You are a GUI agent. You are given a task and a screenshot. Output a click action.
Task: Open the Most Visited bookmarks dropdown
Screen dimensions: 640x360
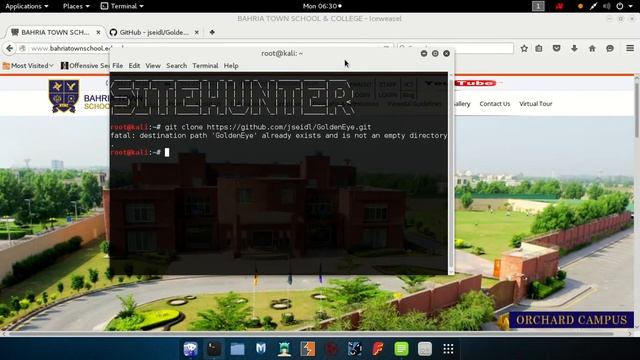(x=28, y=65)
